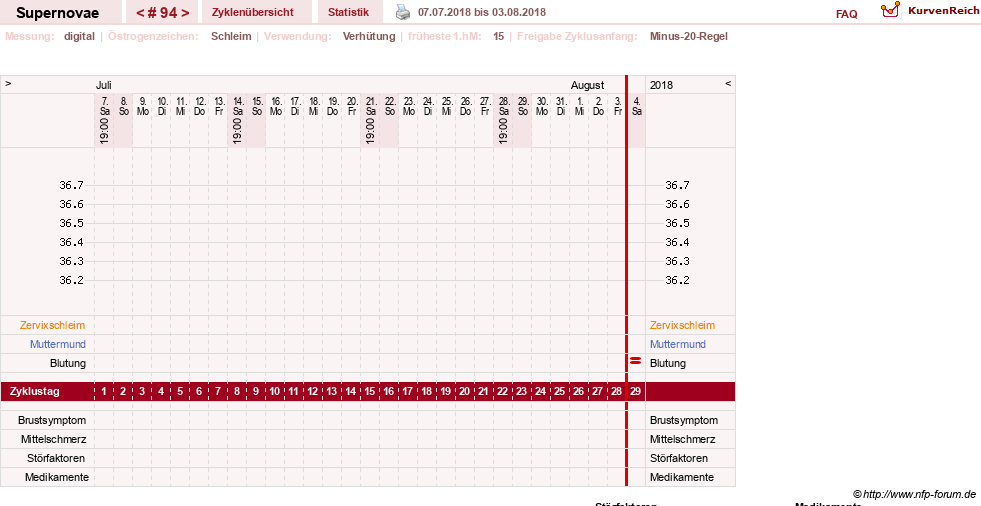Viewport: 981px width, 506px height.
Task: Open the FAQ link
Action: click(846, 14)
